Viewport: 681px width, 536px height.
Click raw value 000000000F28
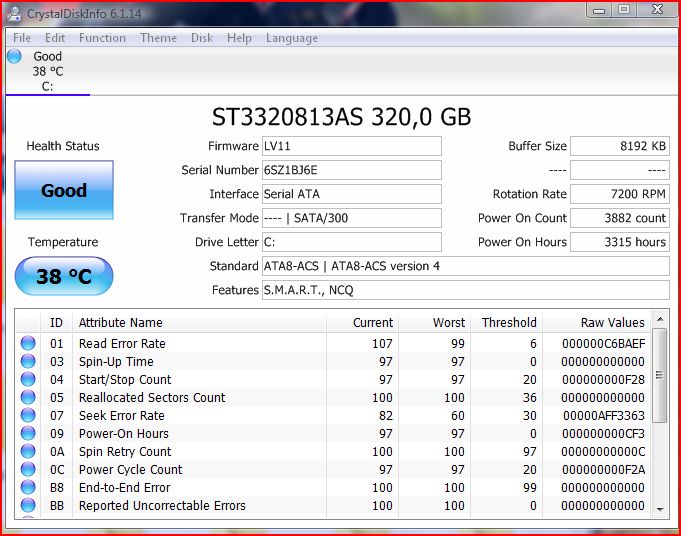pyautogui.click(x=603, y=380)
